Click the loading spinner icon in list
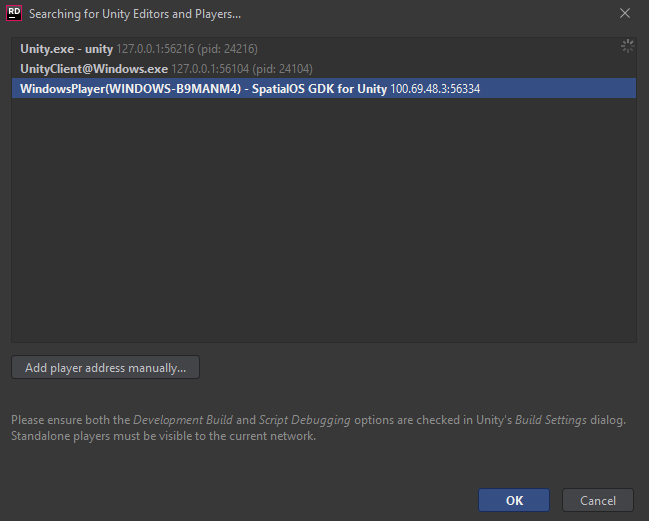 [x=627, y=46]
